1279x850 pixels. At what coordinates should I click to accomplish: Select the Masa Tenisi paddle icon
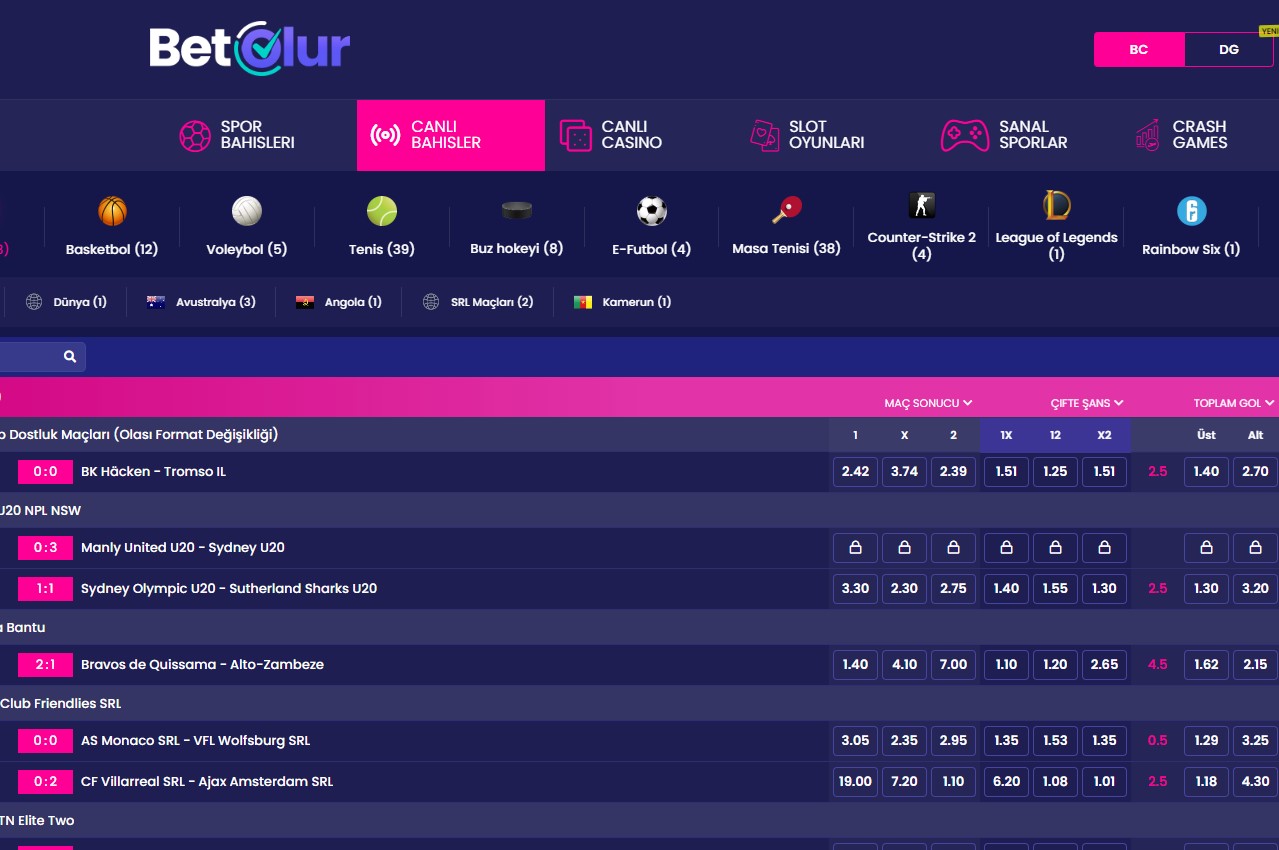(x=787, y=211)
